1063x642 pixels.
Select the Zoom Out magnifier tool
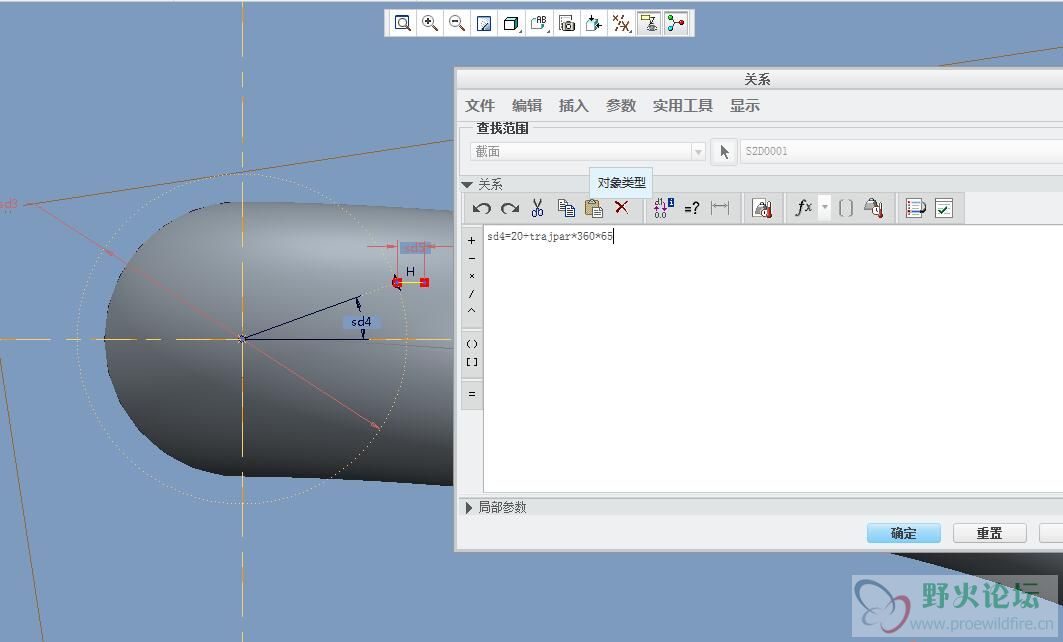point(457,24)
